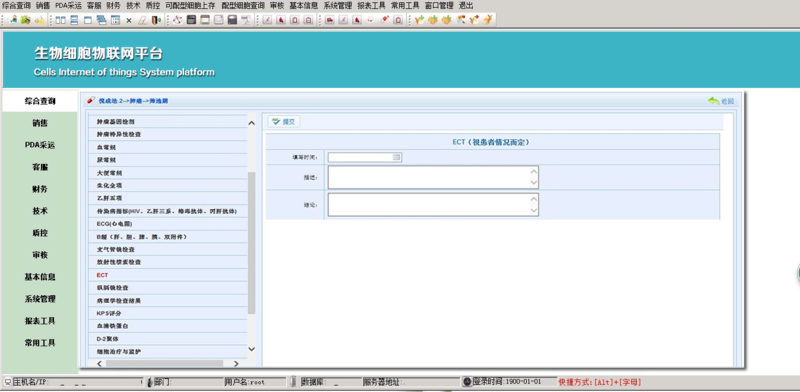This screenshot has width=800, height=392.
Task: Click exam list scrollbar down arrow
Action: [251, 349]
